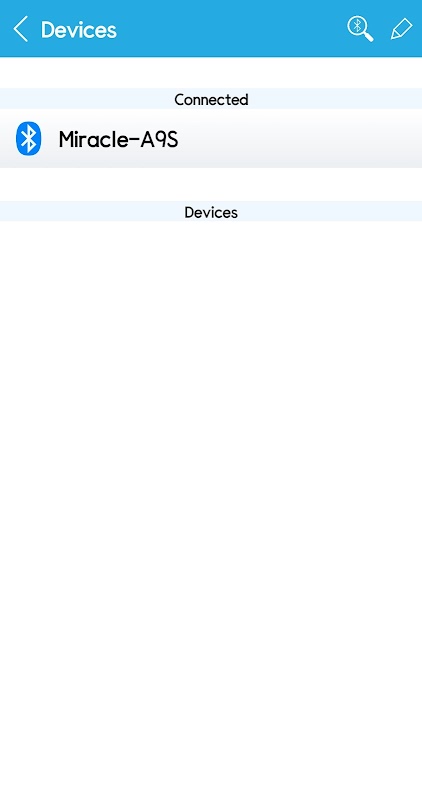This screenshot has width=422, height=800.
Task: Tap the Bluetooth search magnifier icon
Action: 360,29
